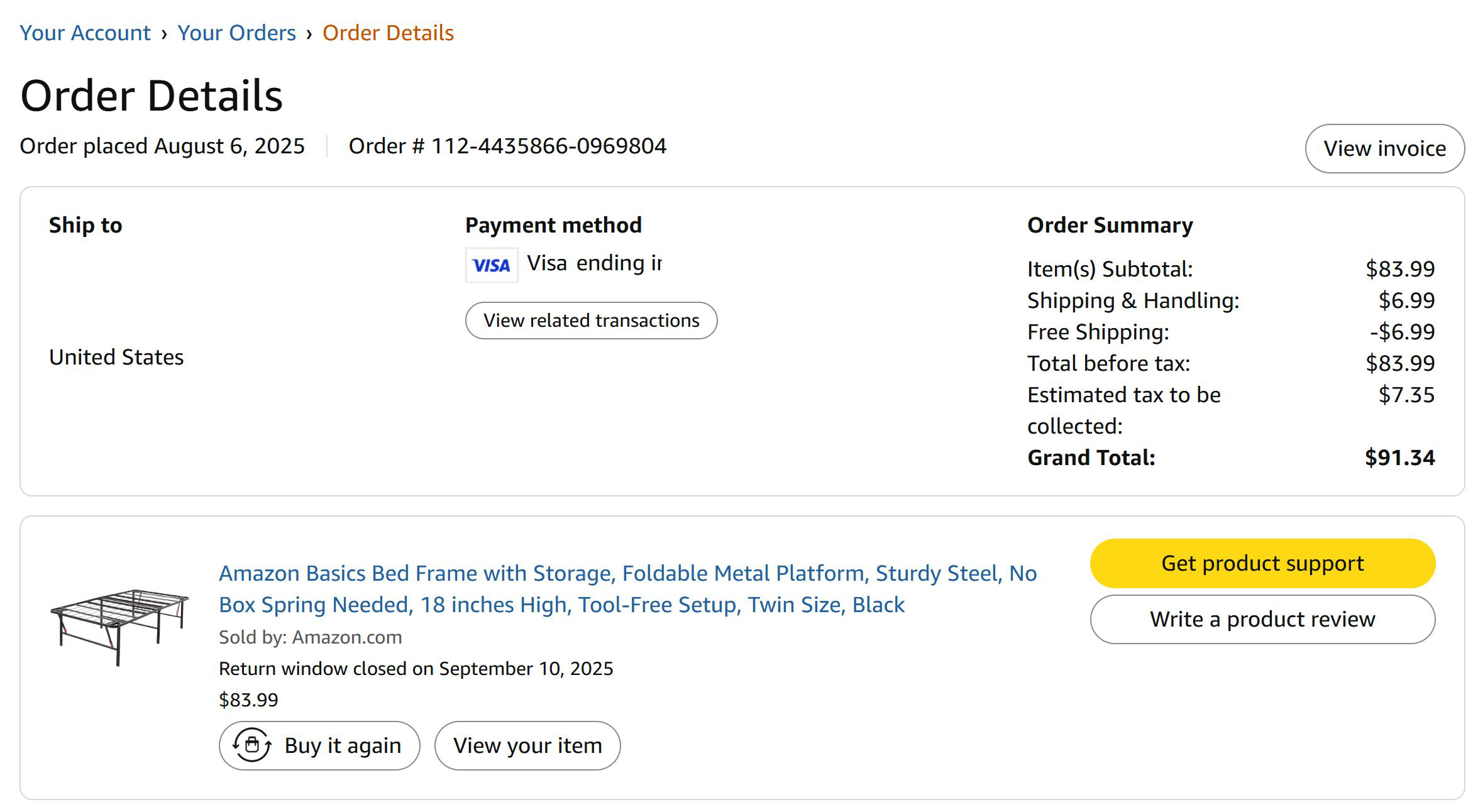Click the Order Details breadcrumb
Viewport: 1473px width, 812px height.
click(x=388, y=33)
